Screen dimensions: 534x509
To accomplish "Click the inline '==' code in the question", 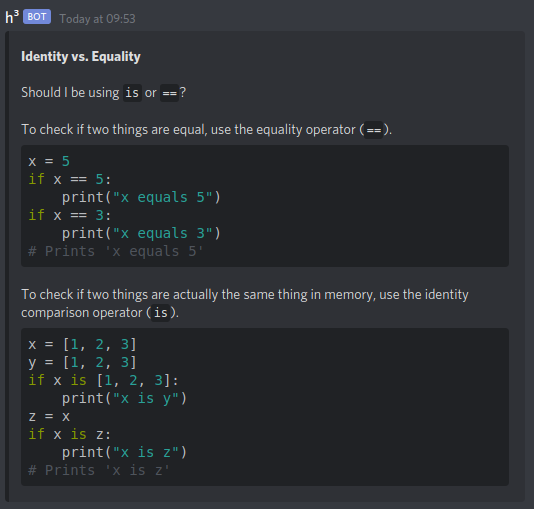I will coord(169,93).
